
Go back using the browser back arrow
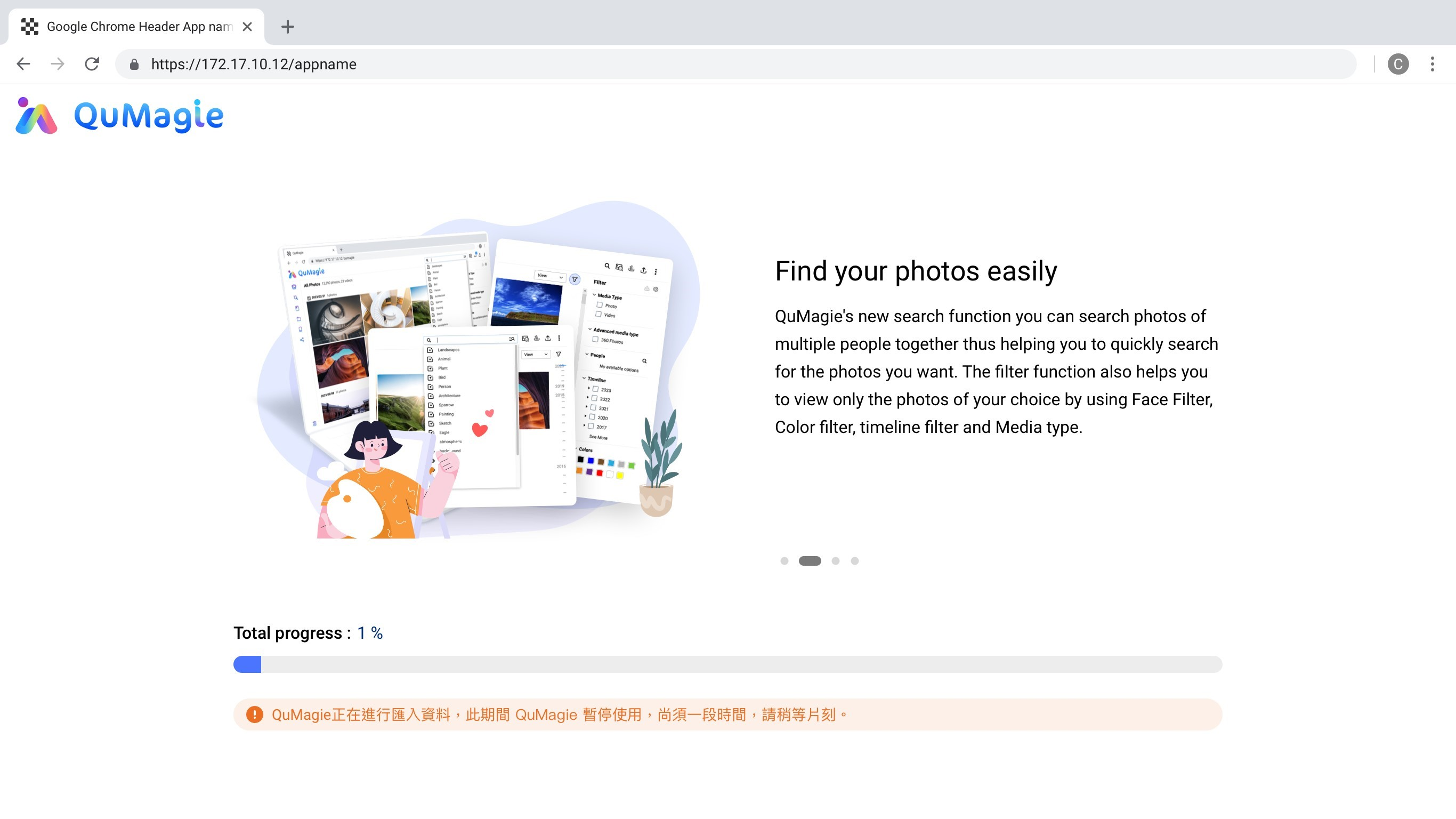coord(23,64)
